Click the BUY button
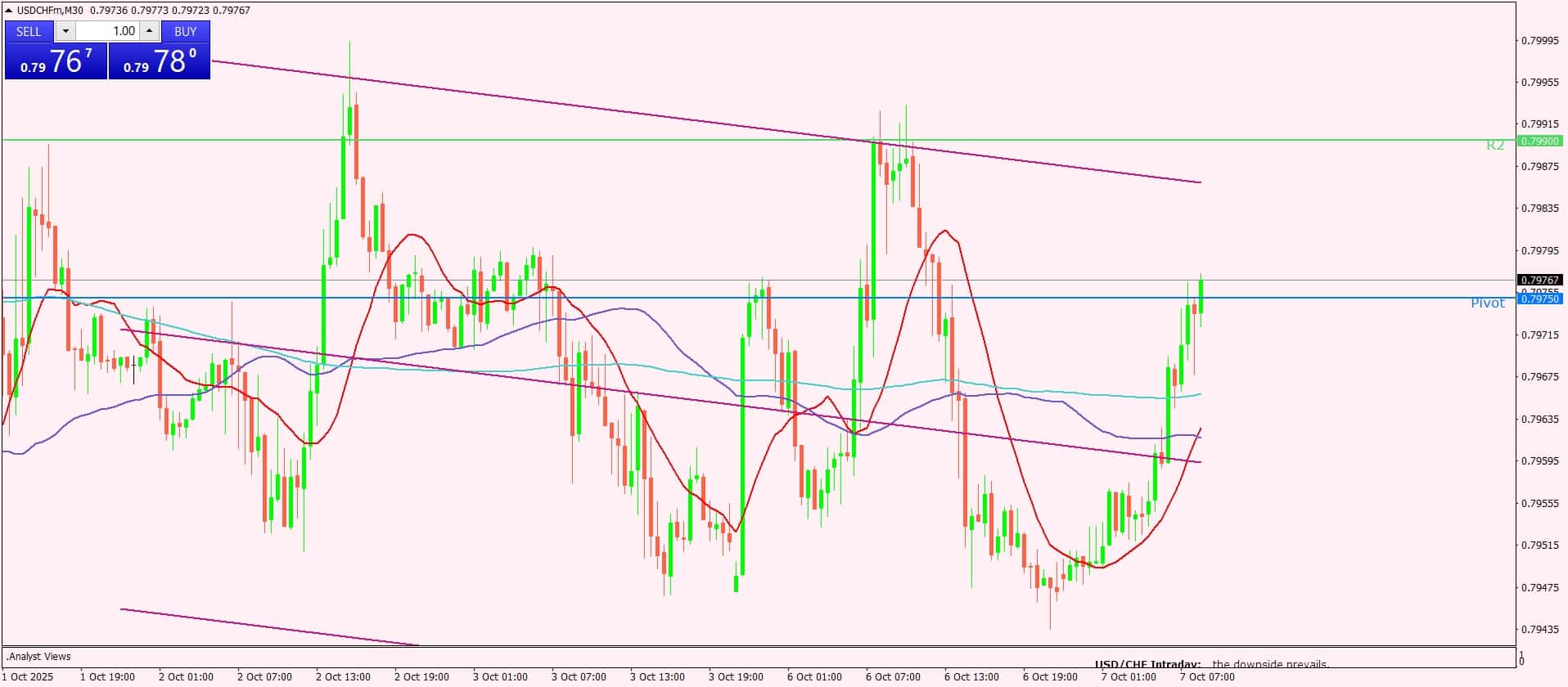The height and width of the screenshot is (687, 1568). 186,31
